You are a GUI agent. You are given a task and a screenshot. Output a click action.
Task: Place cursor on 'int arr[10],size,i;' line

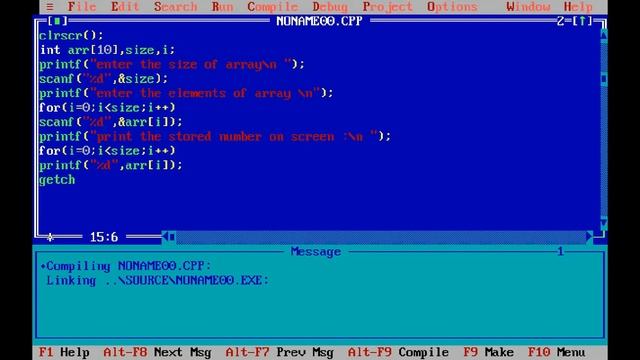pyautogui.click(x=107, y=50)
